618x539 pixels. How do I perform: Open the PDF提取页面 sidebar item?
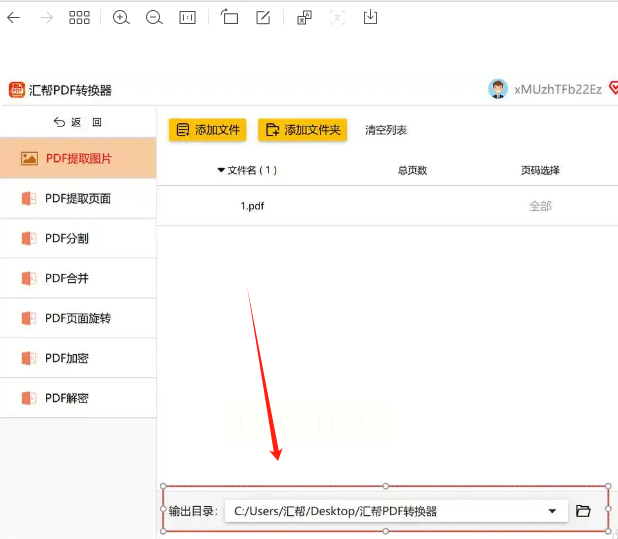tap(78, 199)
